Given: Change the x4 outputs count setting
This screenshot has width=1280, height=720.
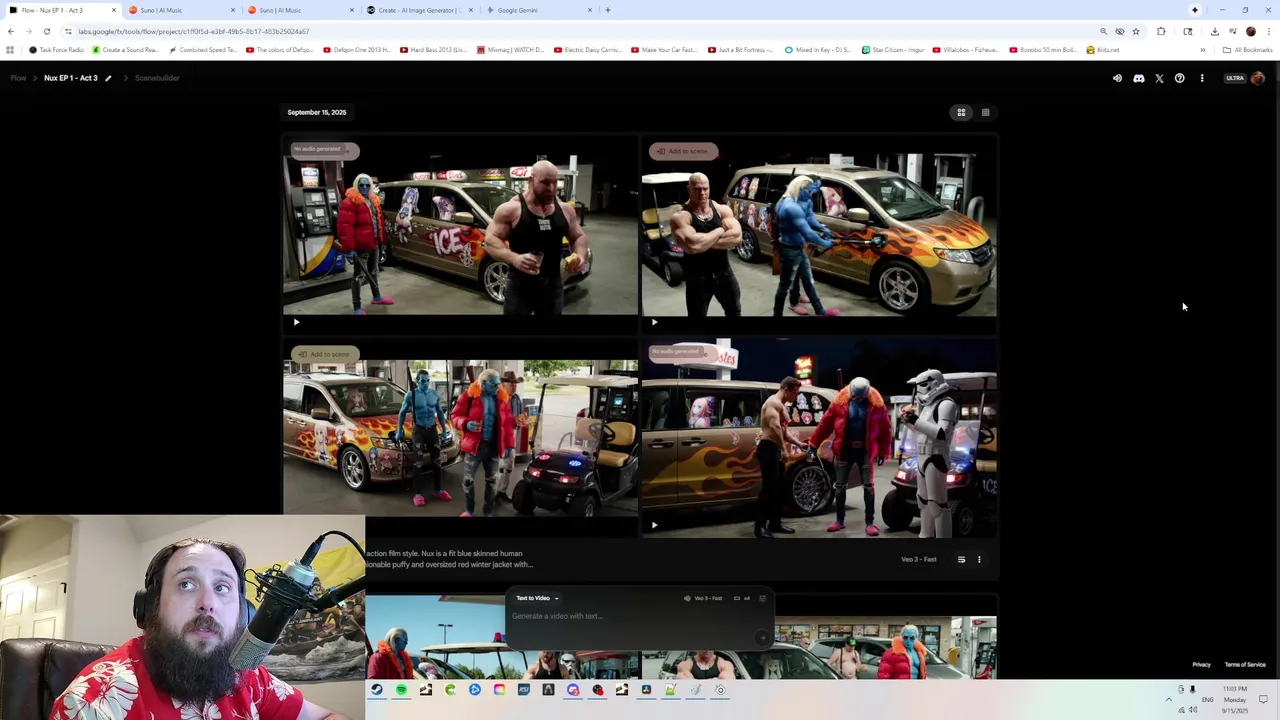Looking at the screenshot, I should point(742,598).
